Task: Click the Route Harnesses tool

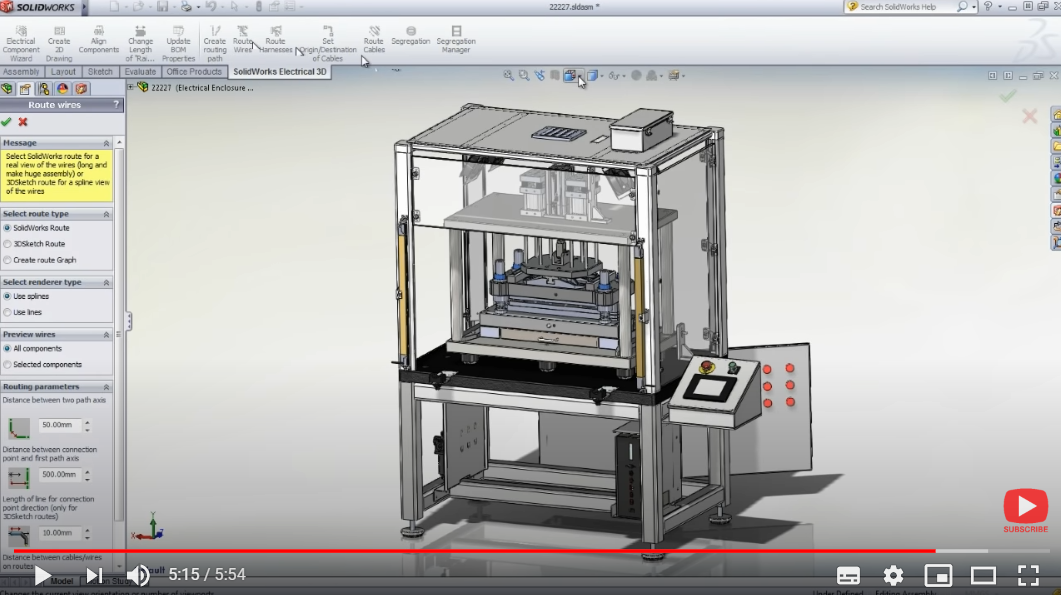Action: [x=275, y=40]
